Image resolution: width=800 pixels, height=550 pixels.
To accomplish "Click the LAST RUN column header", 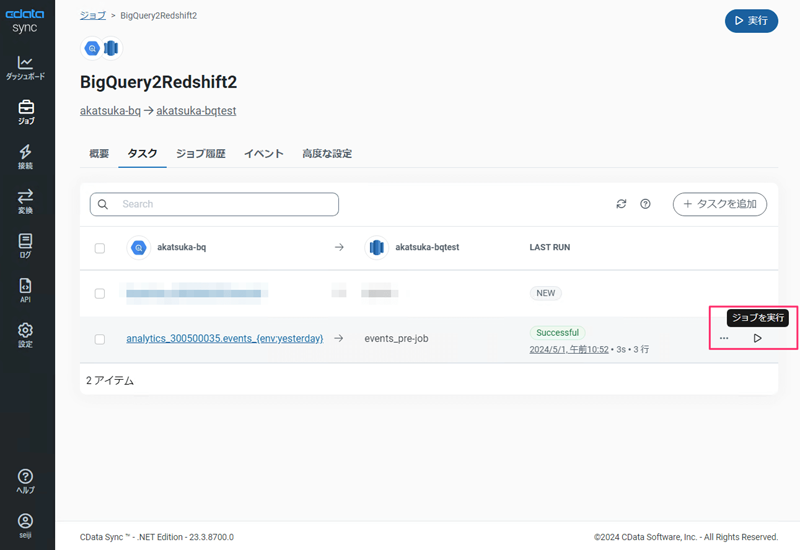I will (549, 247).
